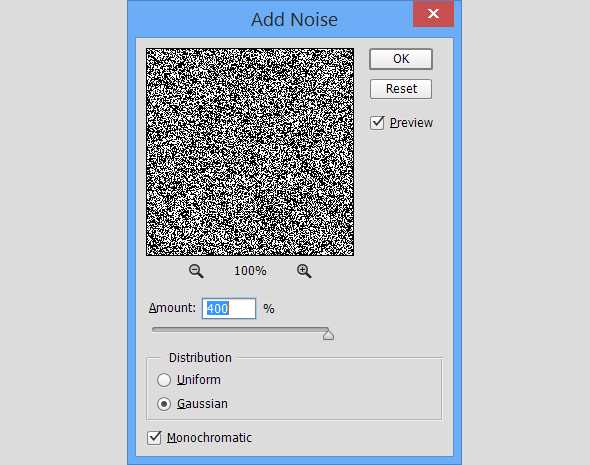This screenshot has height=465, width=590.
Task: Click the word Preview beside its checkbox
Action: point(411,123)
